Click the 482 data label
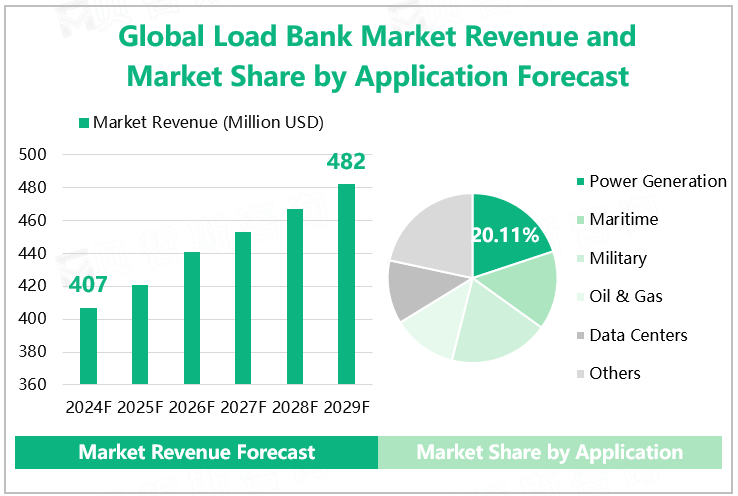 (346, 162)
